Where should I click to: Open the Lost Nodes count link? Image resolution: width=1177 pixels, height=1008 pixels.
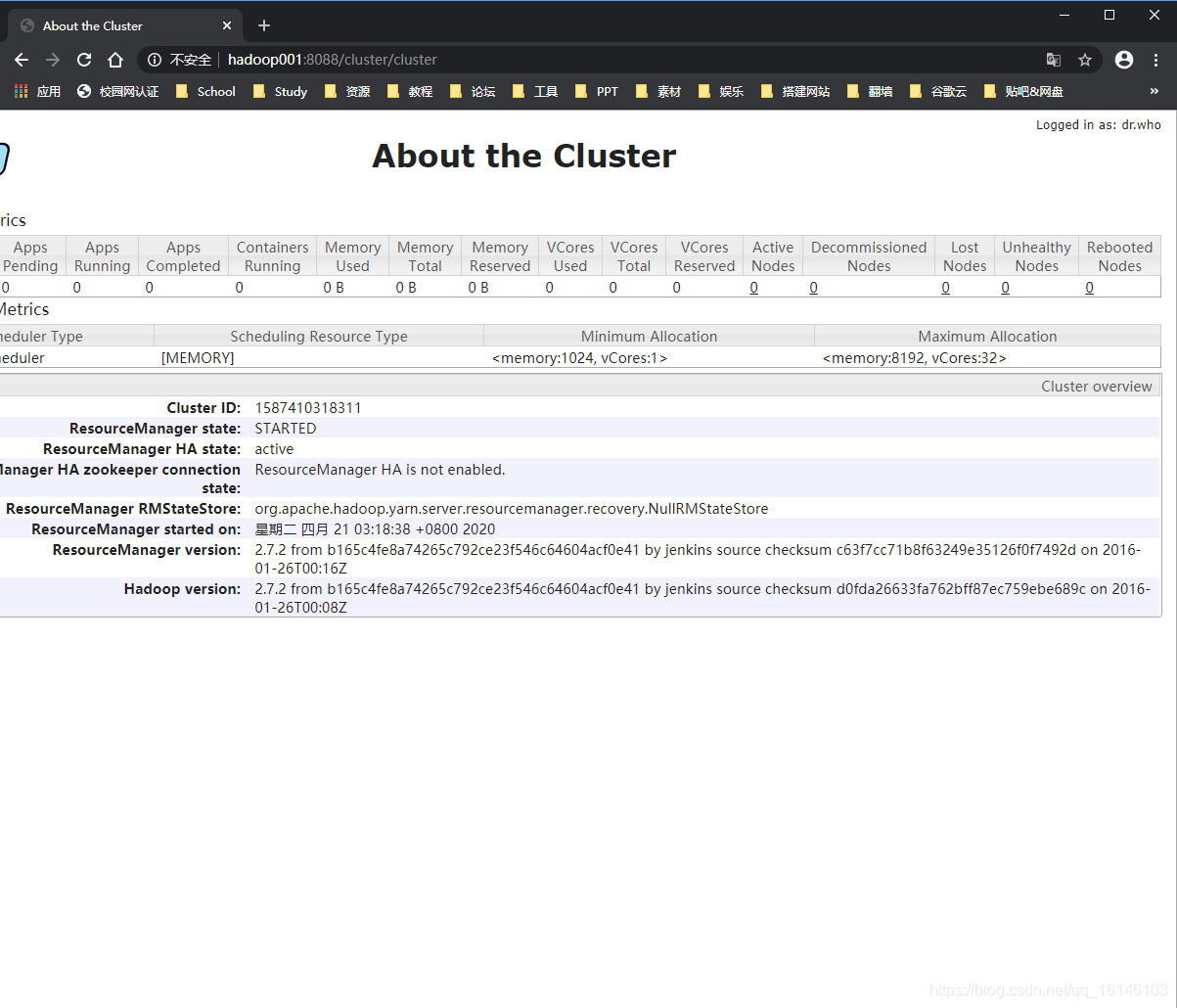(945, 288)
